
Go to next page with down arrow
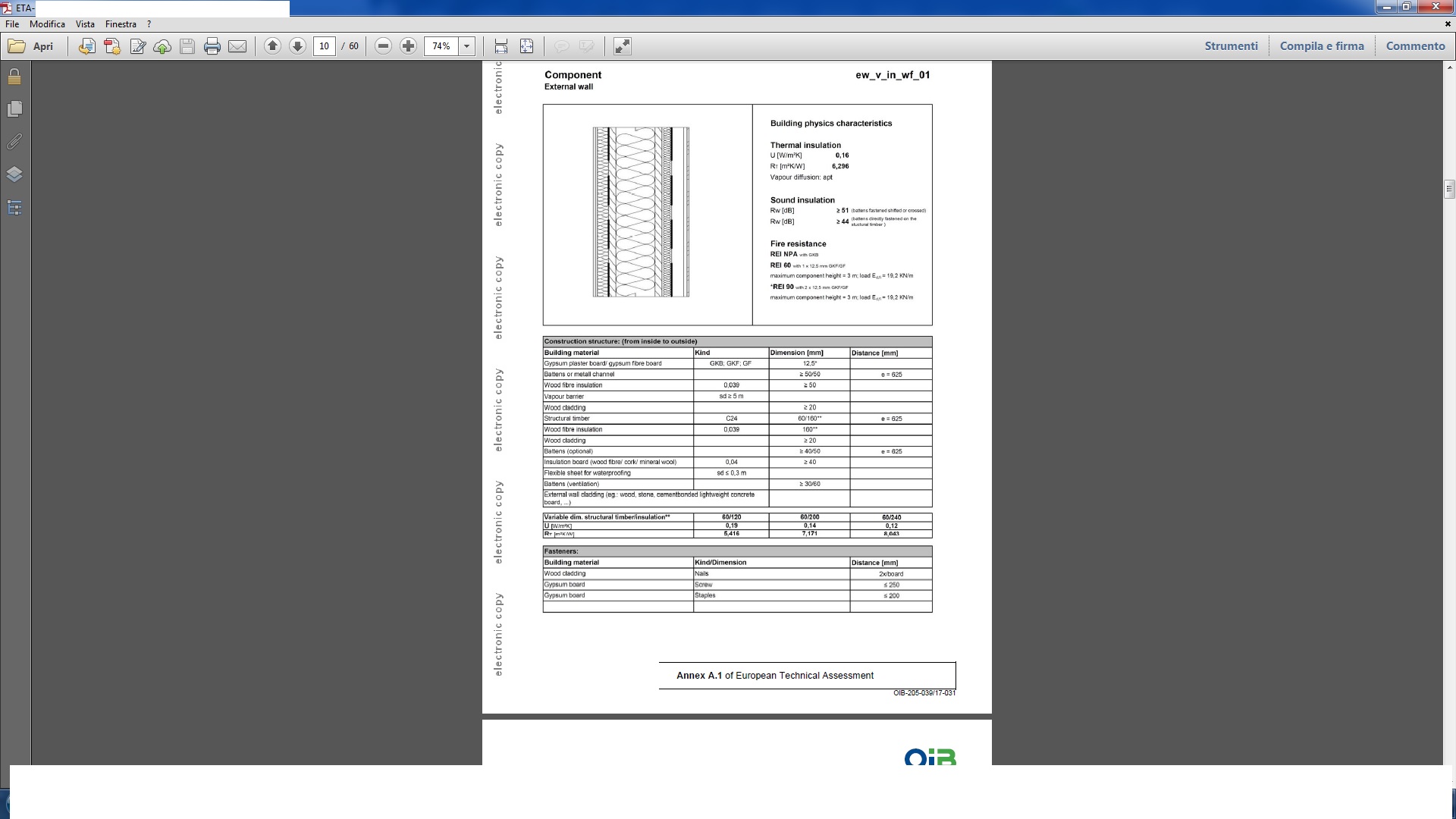point(297,46)
